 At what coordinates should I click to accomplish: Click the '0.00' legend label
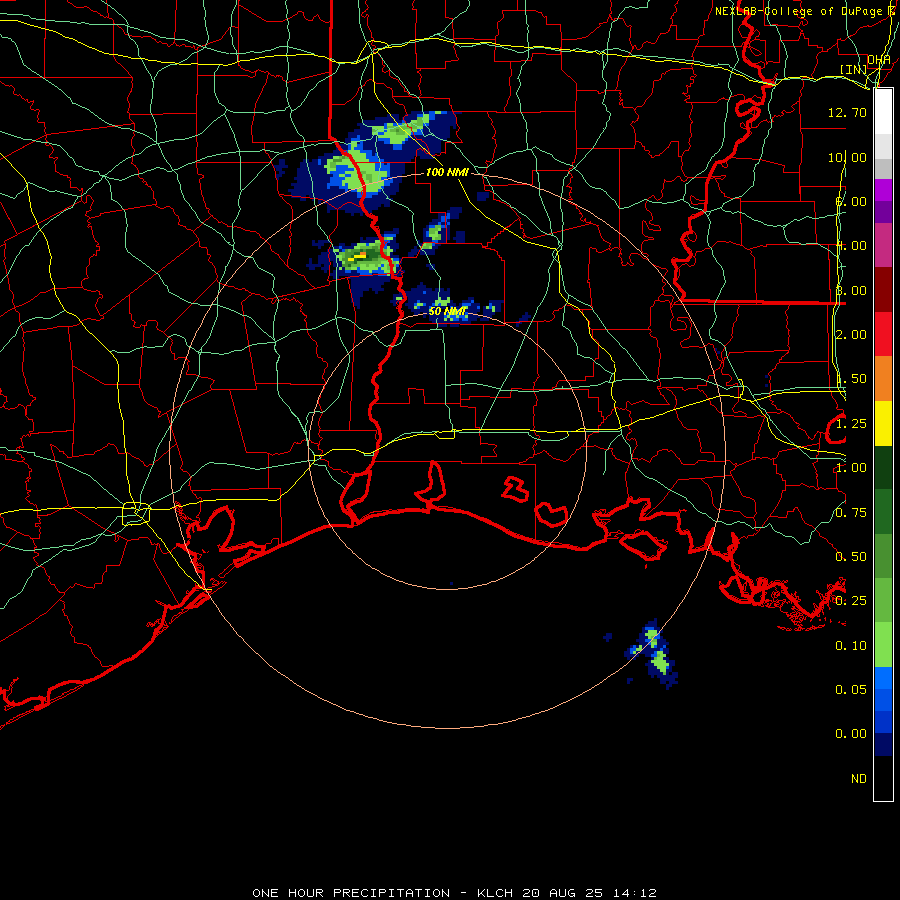(x=851, y=734)
